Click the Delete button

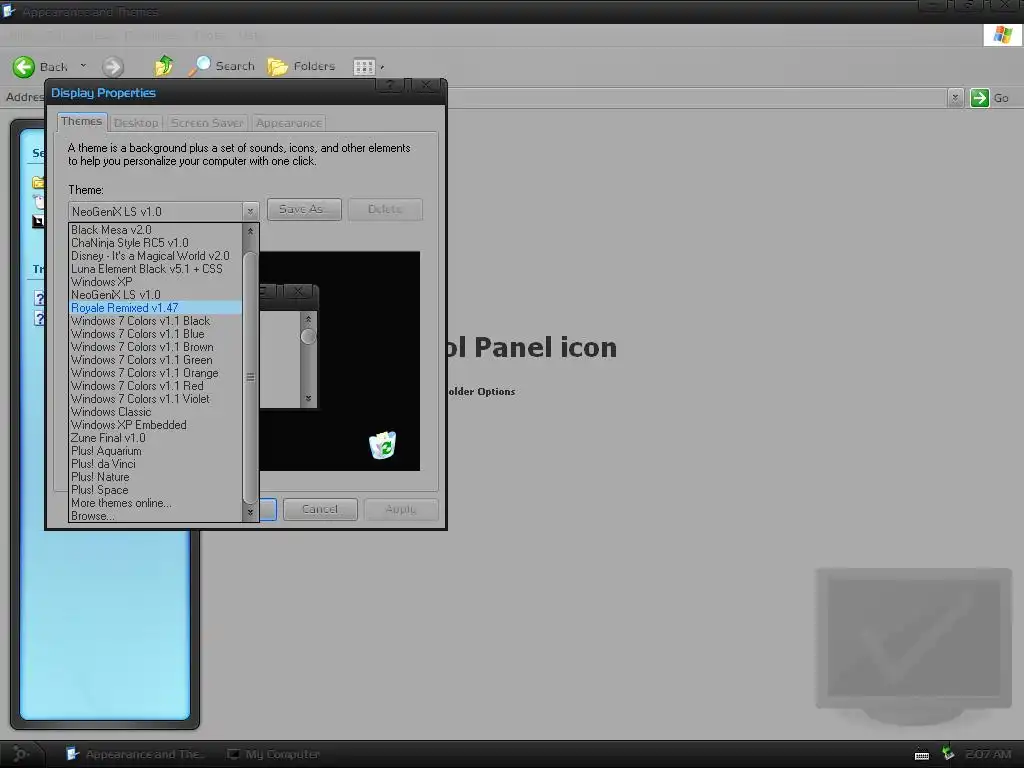(x=385, y=209)
